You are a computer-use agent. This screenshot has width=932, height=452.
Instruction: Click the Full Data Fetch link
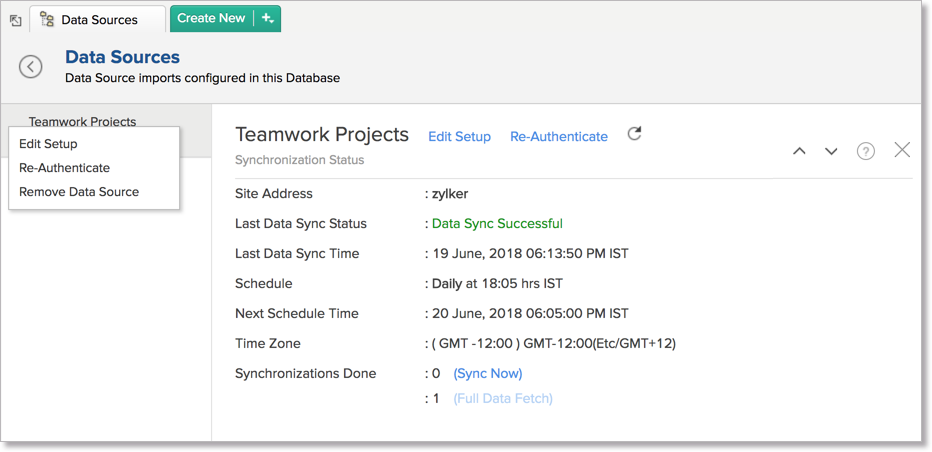pos(503,398)
